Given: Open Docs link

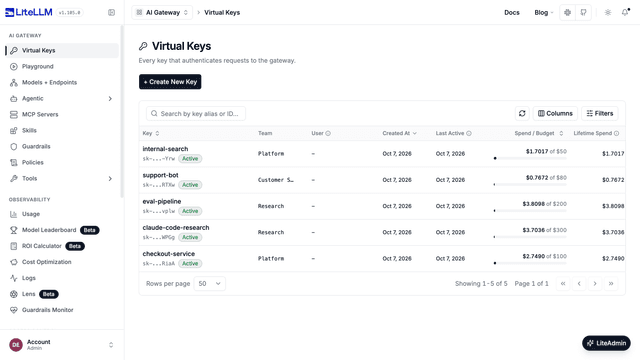Looking at the screenshot, I should [512, 13].
